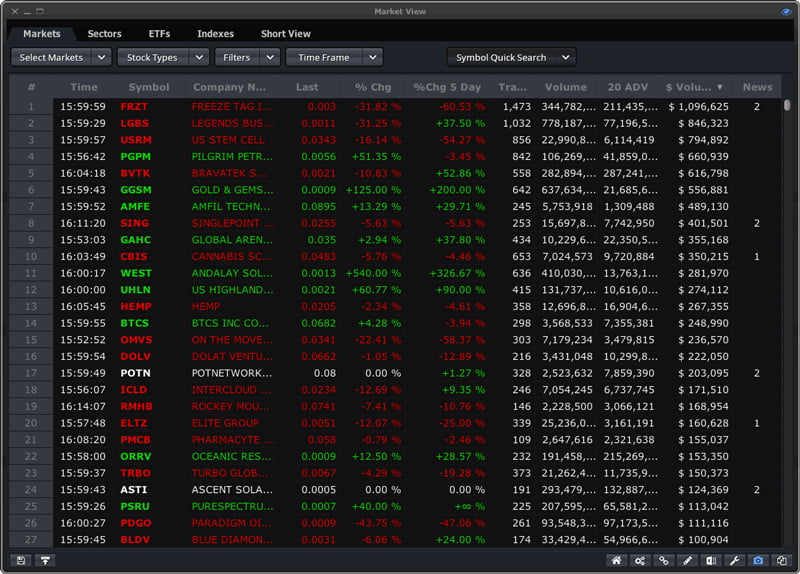800x574 pixels.
Task: Click the home icon in bottom toolbar
Action: coord(617,561)
